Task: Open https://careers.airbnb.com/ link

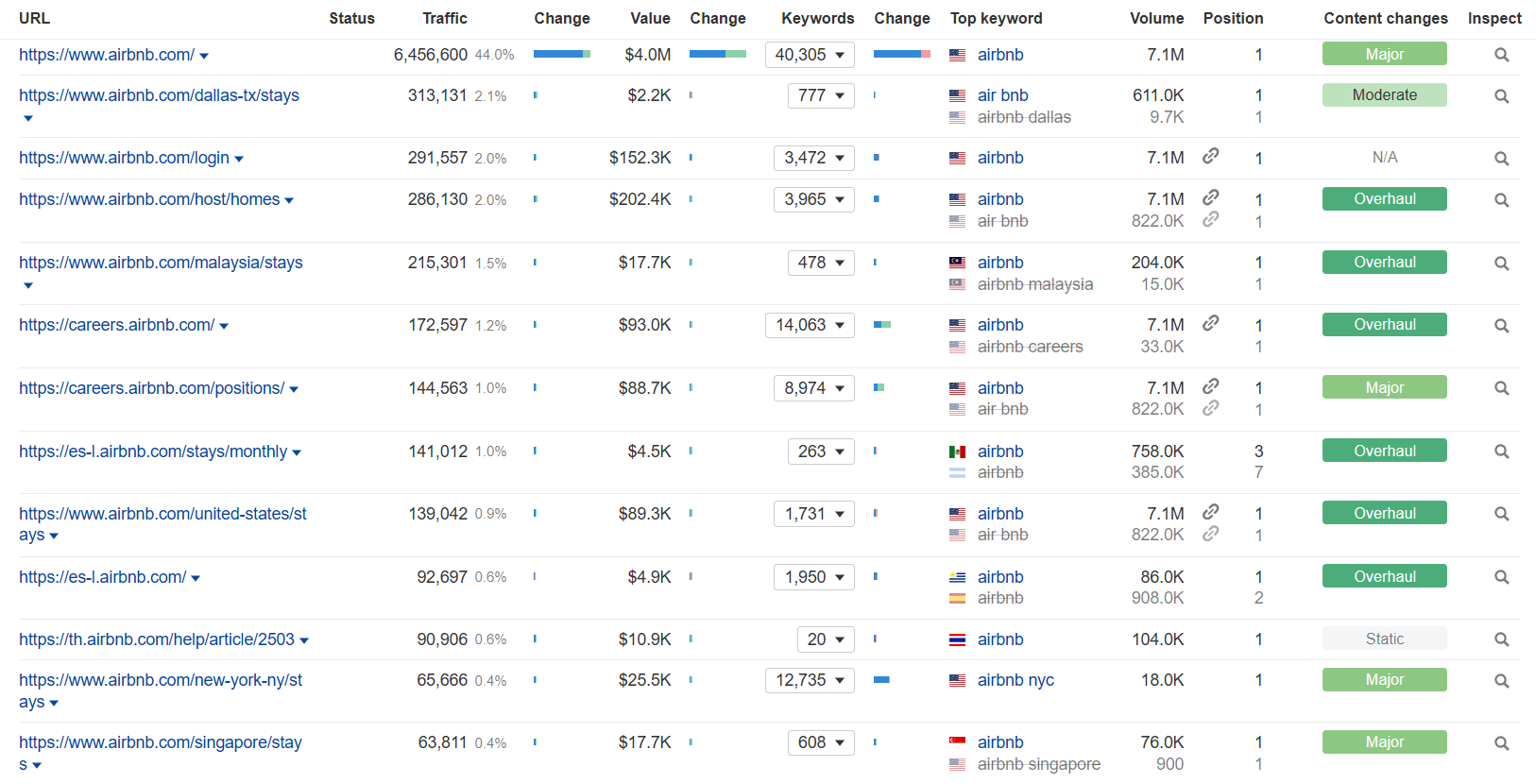Action: pyautogui.click(x=117, y=325)
